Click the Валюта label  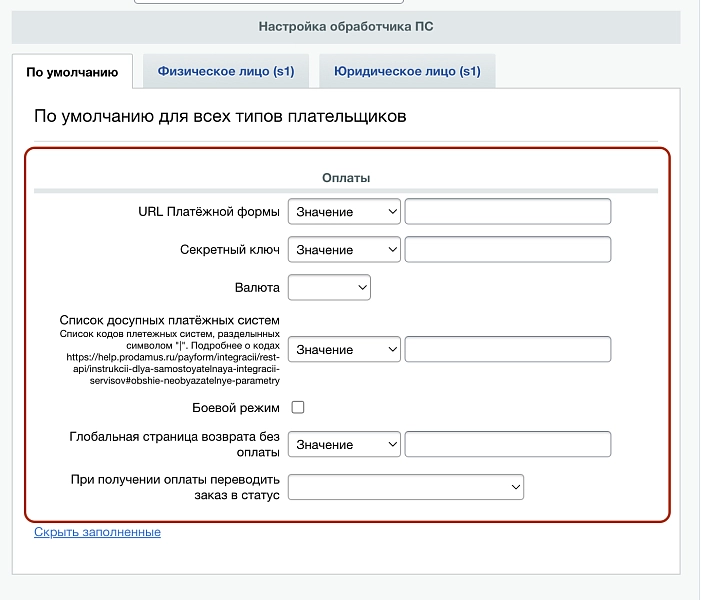257,287
